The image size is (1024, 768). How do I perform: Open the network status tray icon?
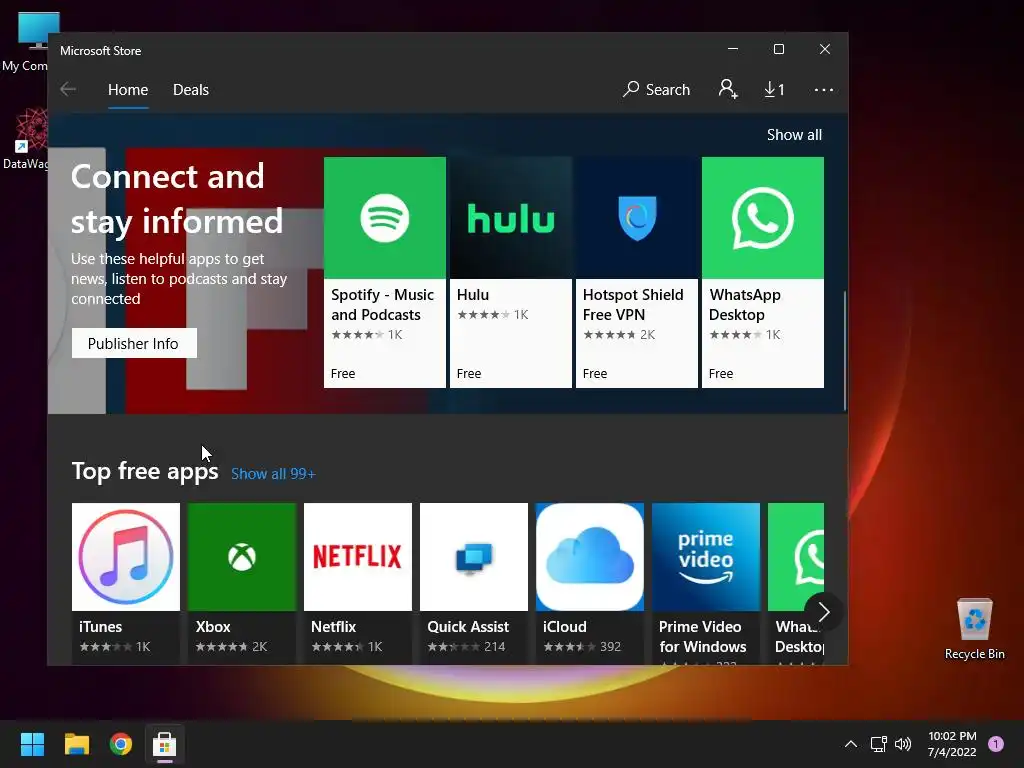[x=878, y=744]
